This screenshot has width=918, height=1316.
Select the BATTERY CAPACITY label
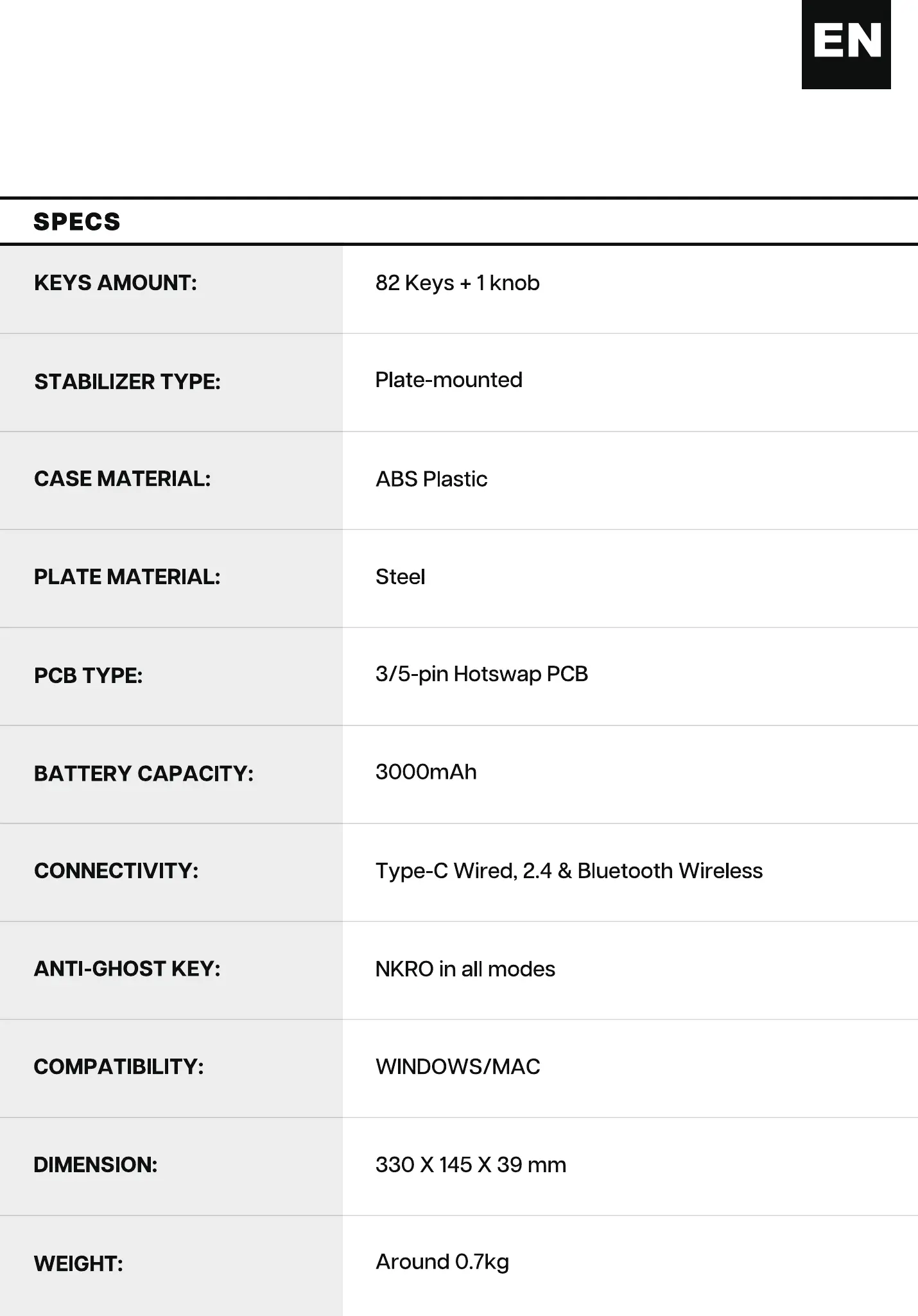[x=144, y=774]
